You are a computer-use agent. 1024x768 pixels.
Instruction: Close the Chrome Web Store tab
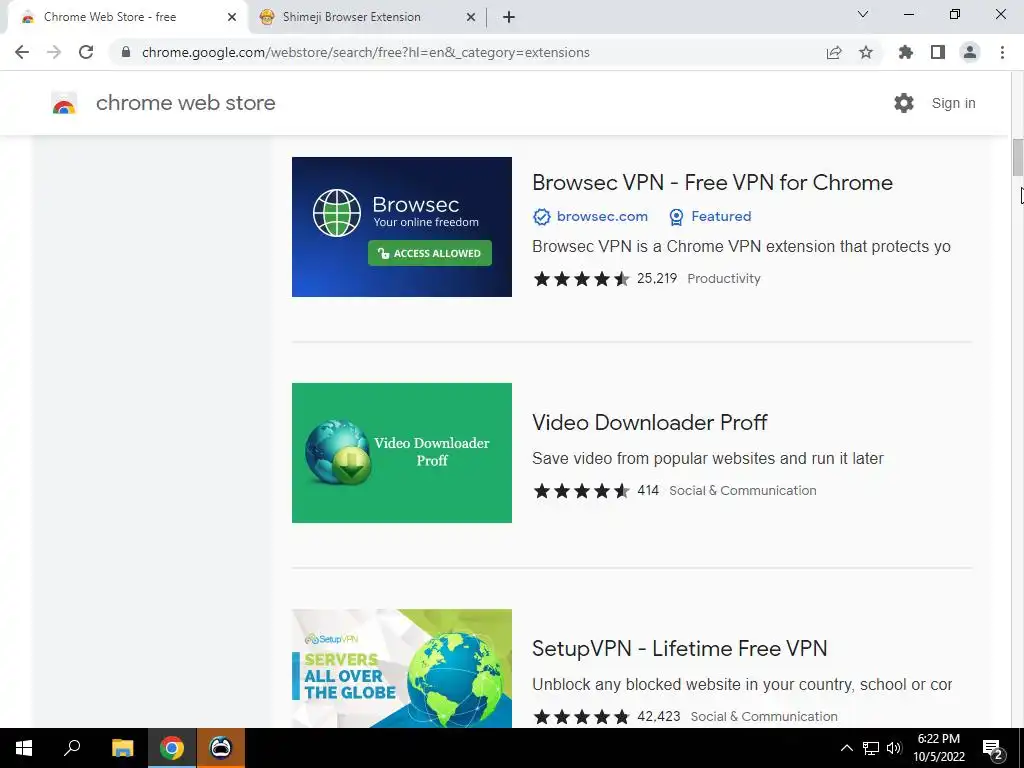[x=232, y=17]
